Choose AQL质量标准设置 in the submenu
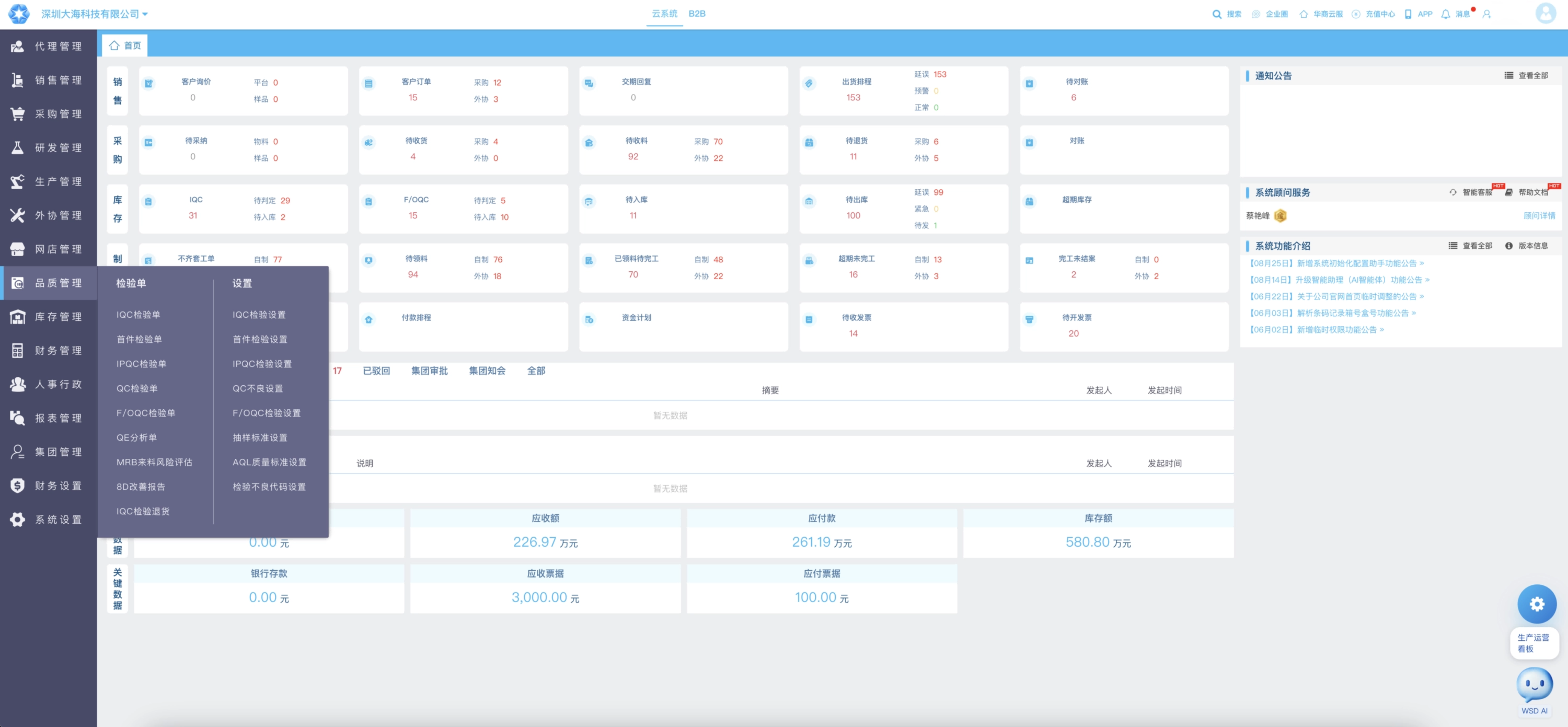This screenshot has width=1568, height=727. tap(269, 462)
